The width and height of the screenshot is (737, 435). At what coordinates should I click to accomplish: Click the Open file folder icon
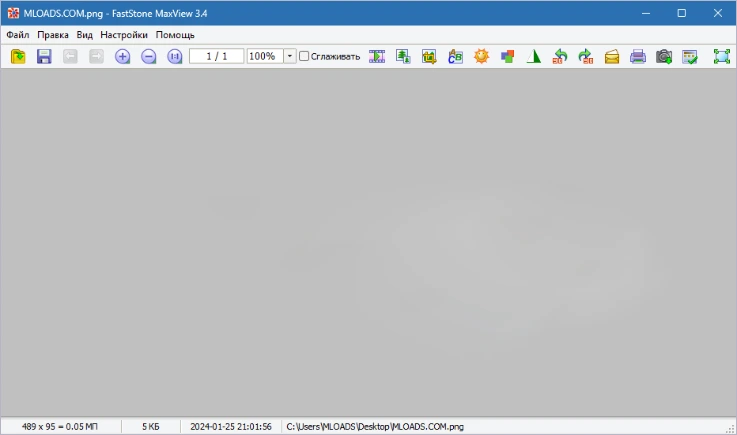click(18, 57)
